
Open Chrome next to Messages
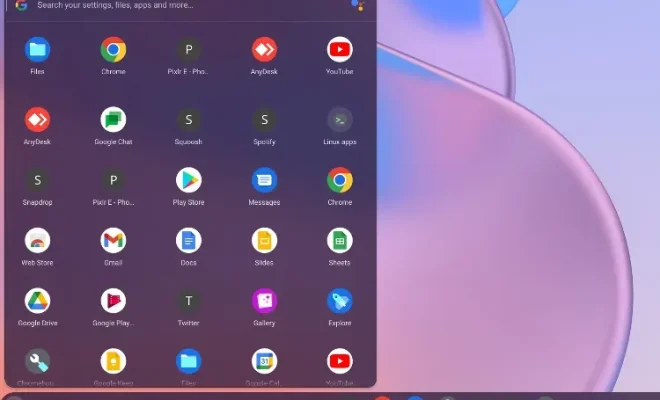[x=340, y=180]
